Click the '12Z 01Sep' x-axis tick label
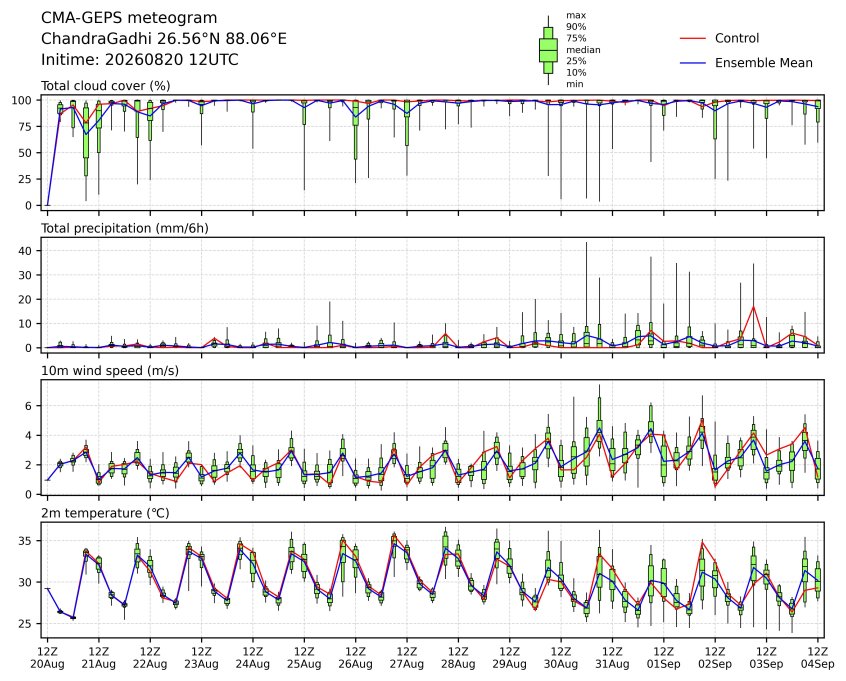846x681 pixels. click(664, 658)
